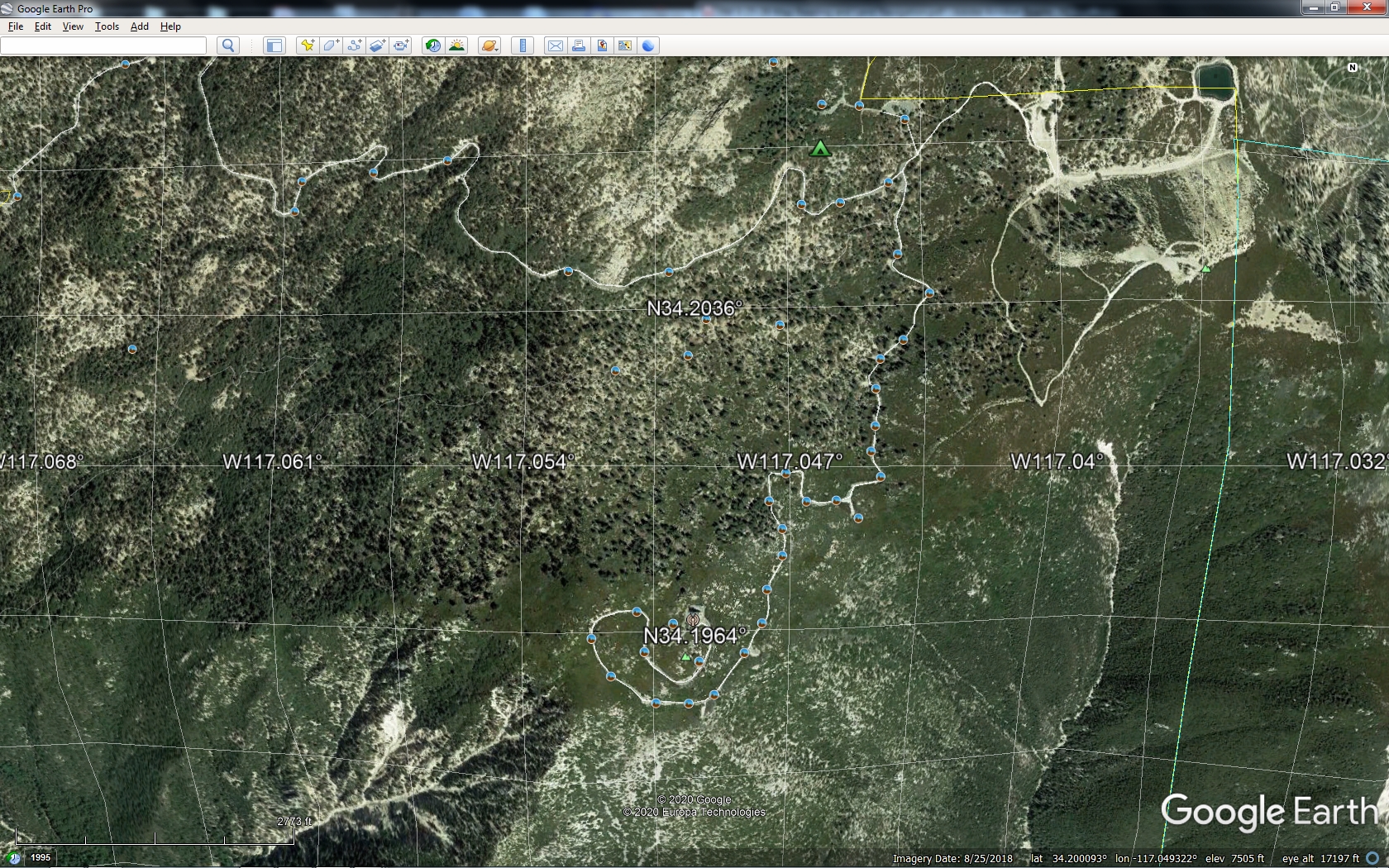Open the View menu
The image size is (1389, 868).
click(x=73, y=26)
